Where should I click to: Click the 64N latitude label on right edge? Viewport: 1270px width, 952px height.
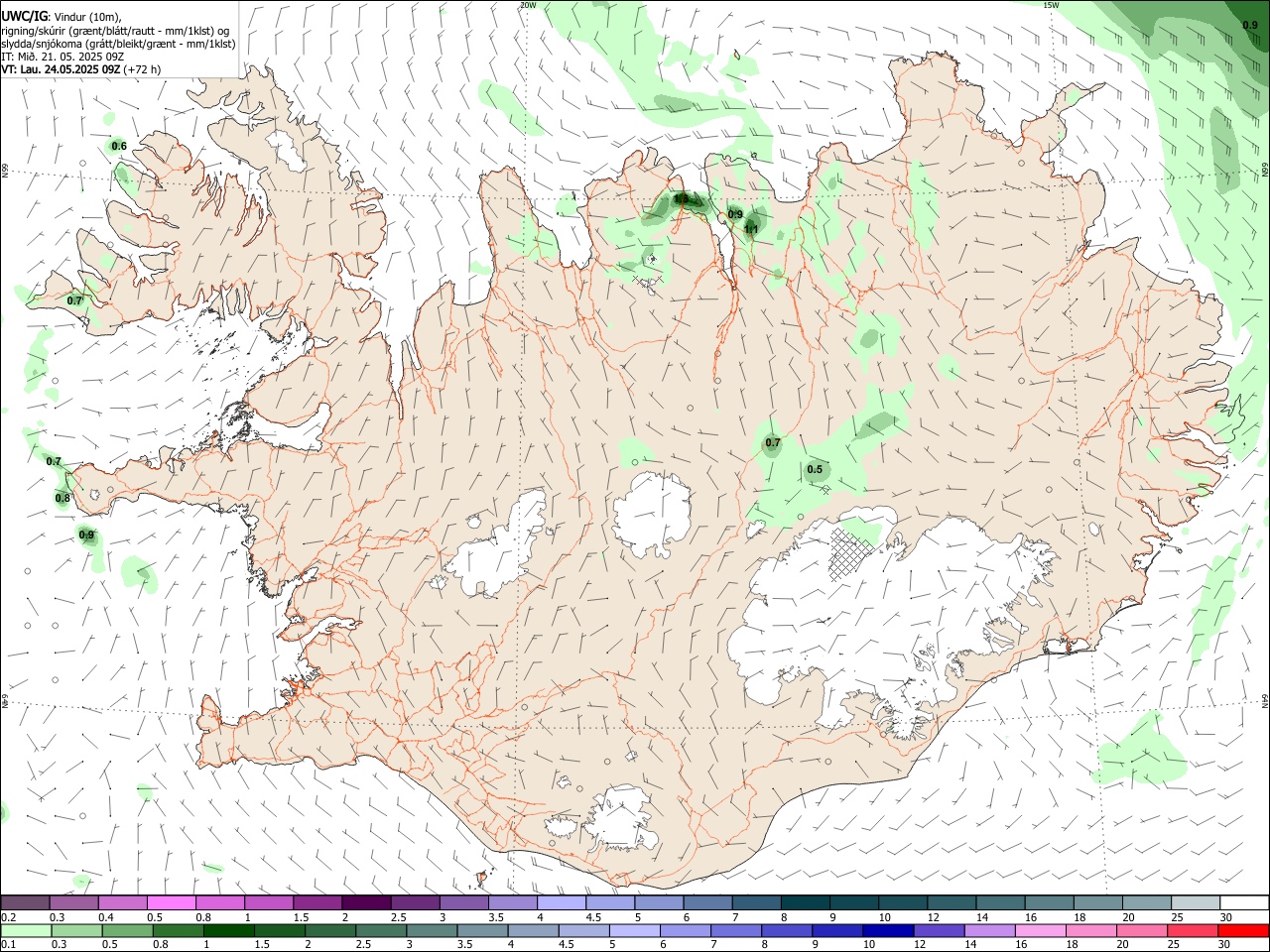pyautogui.click(x=1265, y=701)
